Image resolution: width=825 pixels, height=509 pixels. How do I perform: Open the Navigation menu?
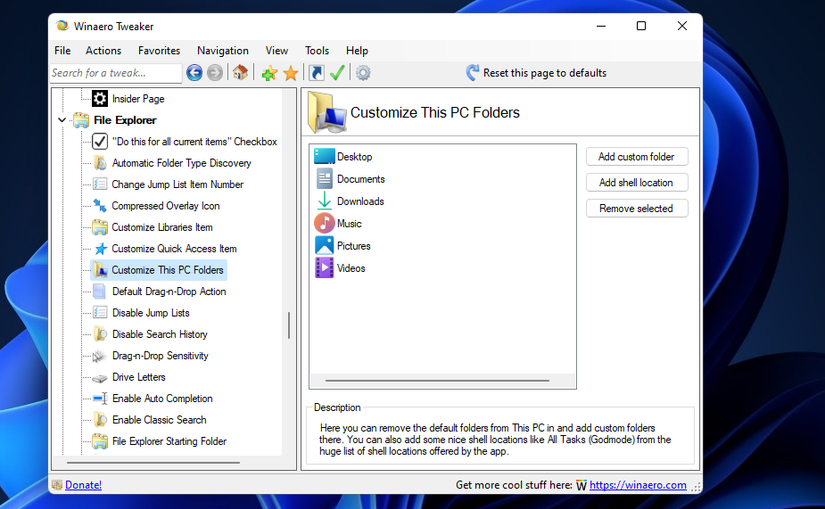pyautogui.click(x=223, y=51)
